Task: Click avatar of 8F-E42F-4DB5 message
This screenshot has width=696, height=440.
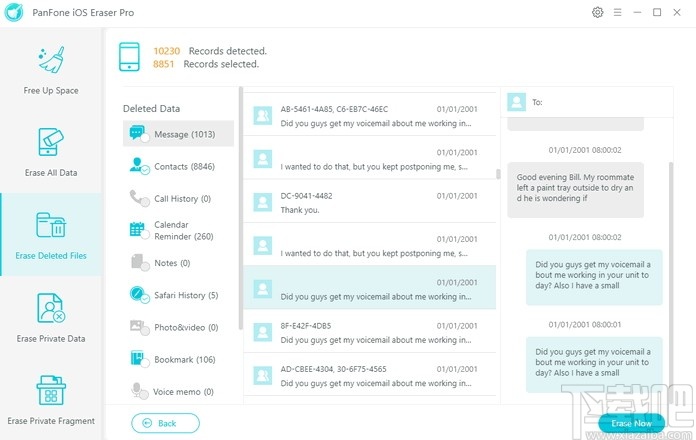Action: pos(262,332)
